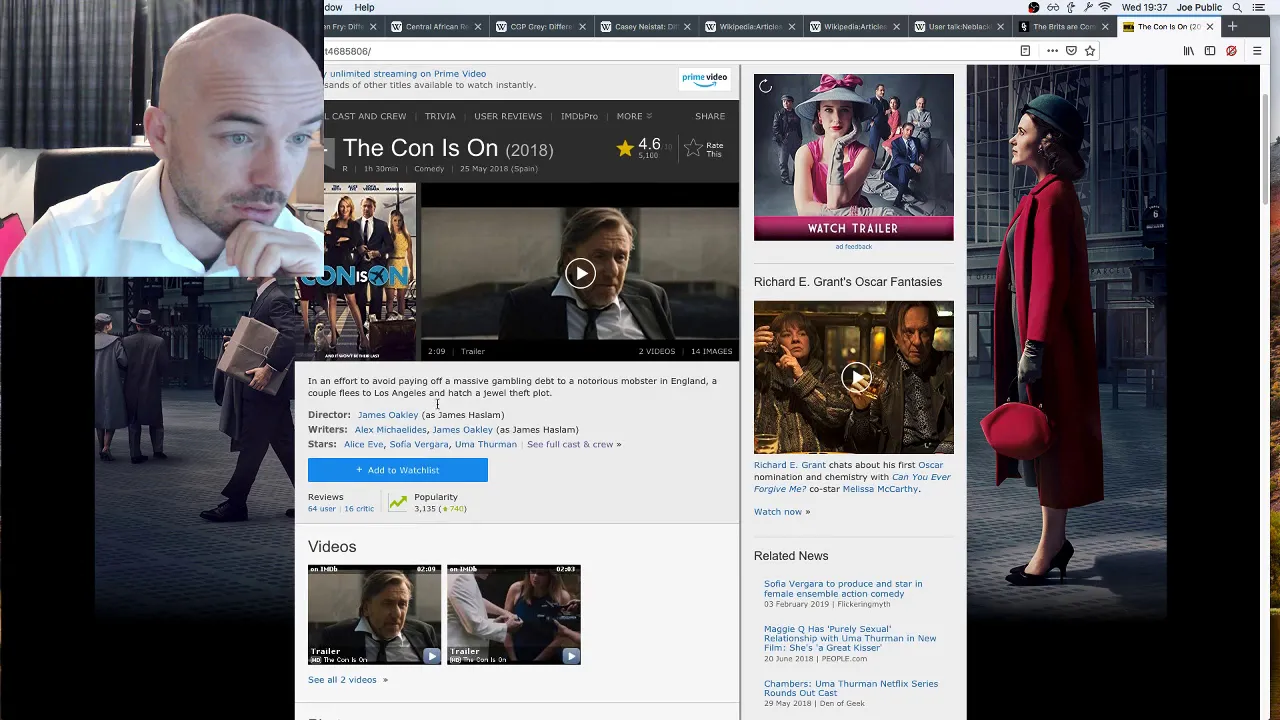Viewport: 1280px width, 720px height.
Task: Click the 14 IMAGES label under trailer
Action: (711, 352)
